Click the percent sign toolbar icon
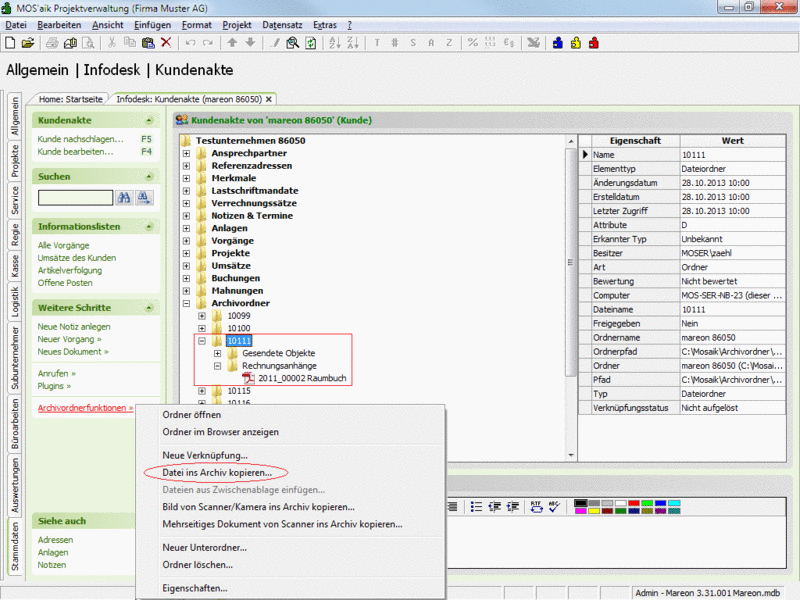 point(473,43)
